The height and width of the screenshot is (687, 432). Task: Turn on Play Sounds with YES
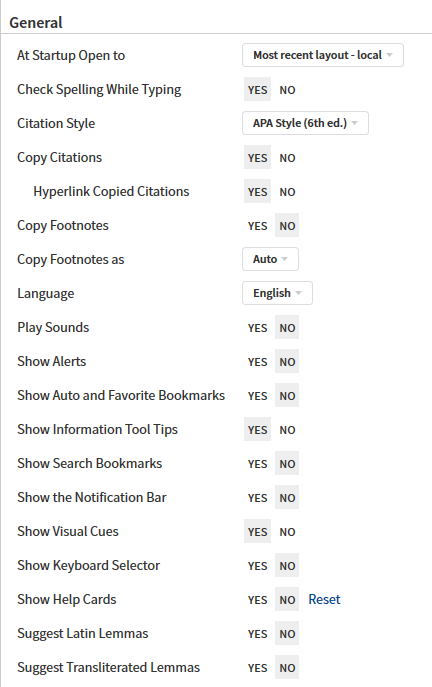[x=257, y=328]
